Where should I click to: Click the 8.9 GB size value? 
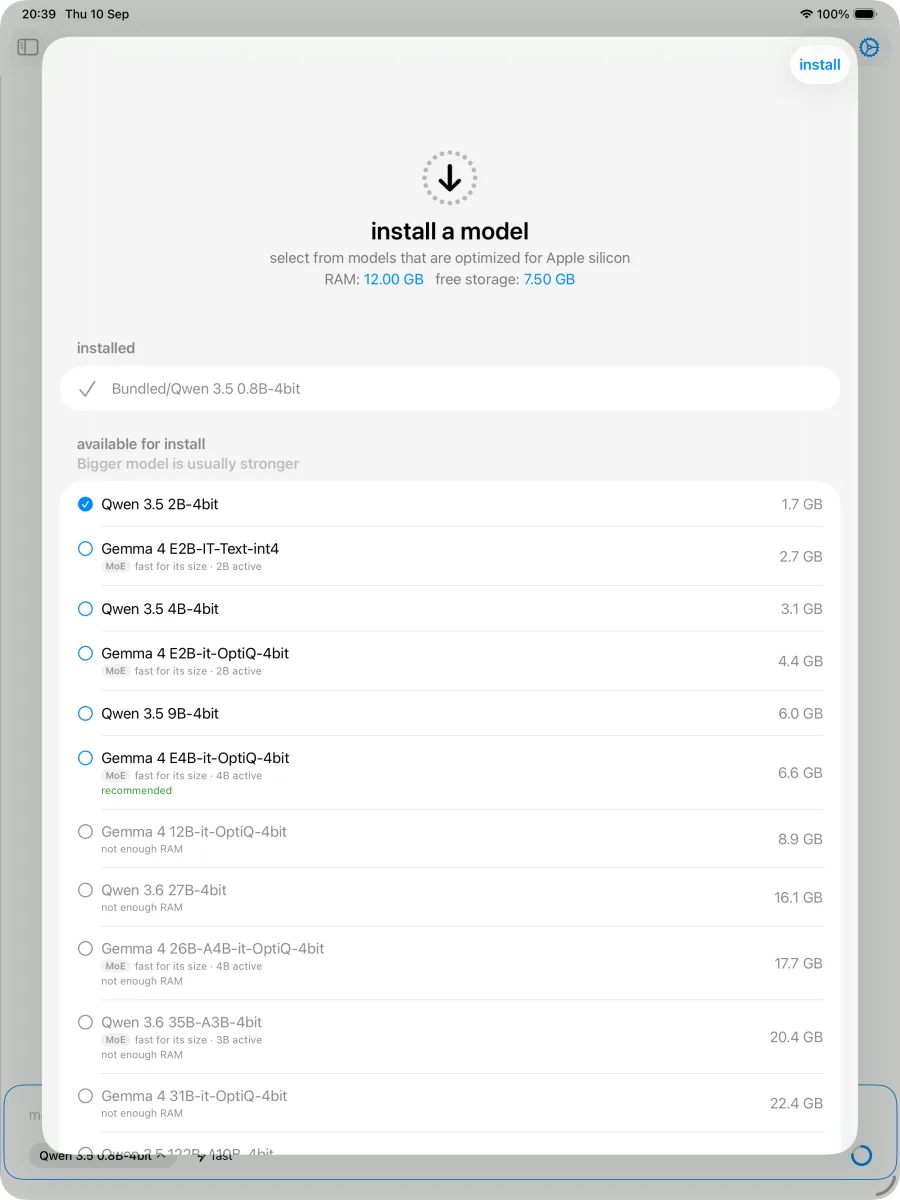click(801, 839)
